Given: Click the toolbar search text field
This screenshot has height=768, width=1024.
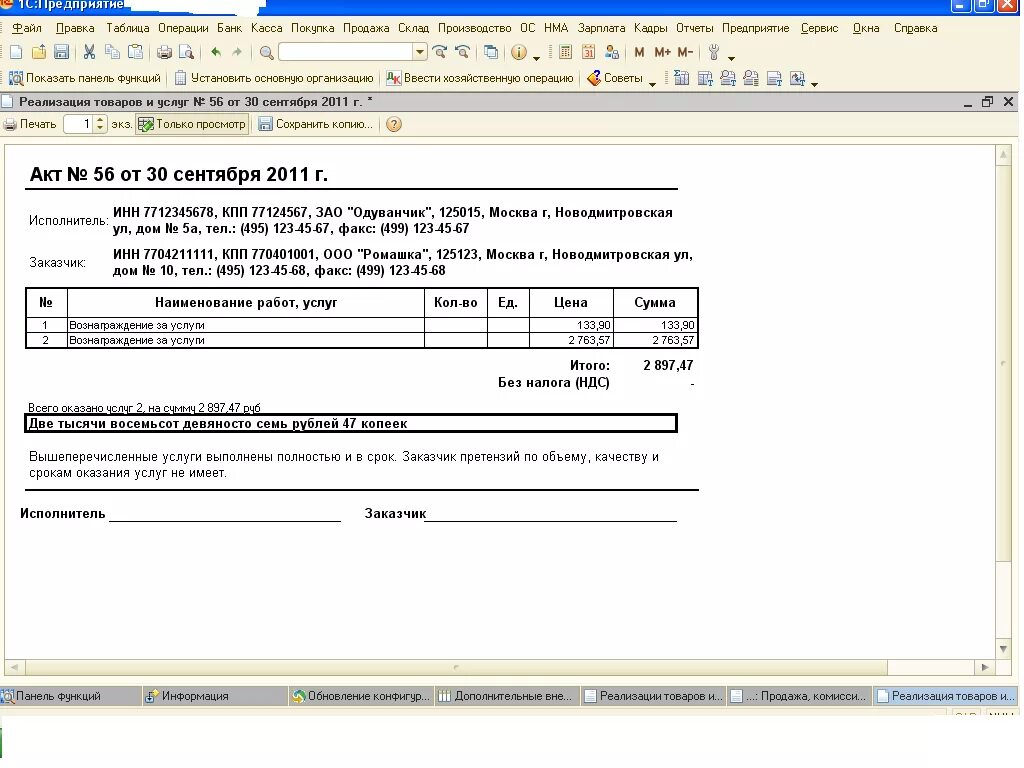Looking at the screenshot, I should point(346,52).
